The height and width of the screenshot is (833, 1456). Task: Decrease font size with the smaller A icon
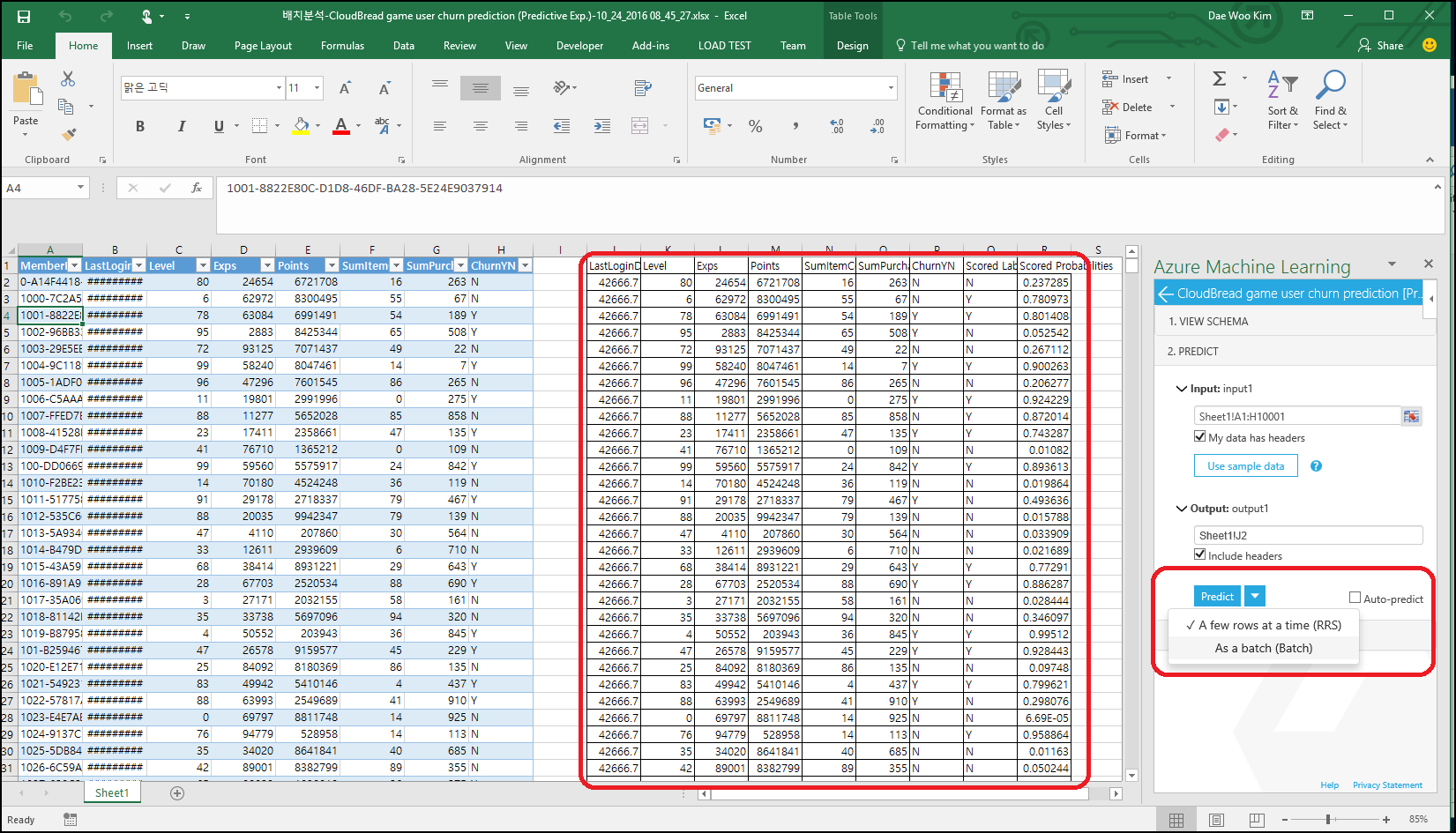(x=385, y=88)
